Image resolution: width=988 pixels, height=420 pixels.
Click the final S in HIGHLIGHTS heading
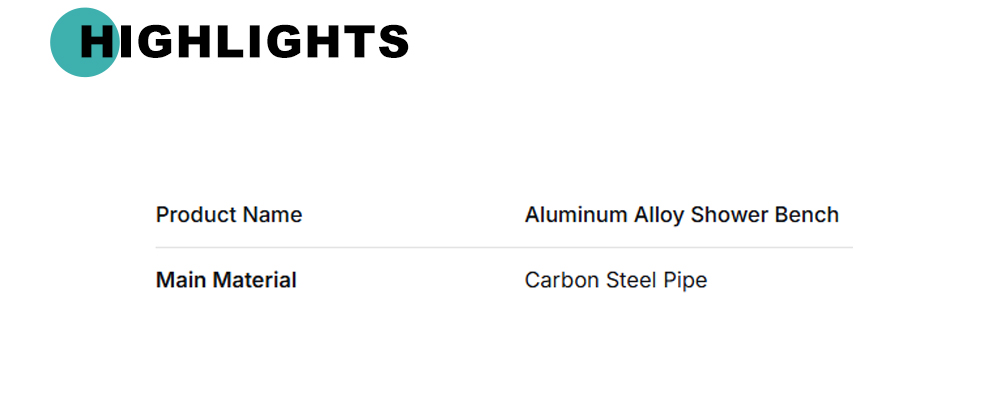pyautogui.click(x=390, y=42)
